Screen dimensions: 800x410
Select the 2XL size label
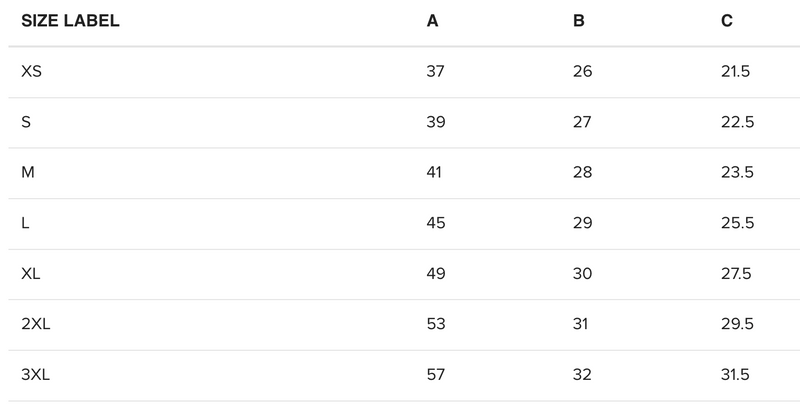pos(35,324)
